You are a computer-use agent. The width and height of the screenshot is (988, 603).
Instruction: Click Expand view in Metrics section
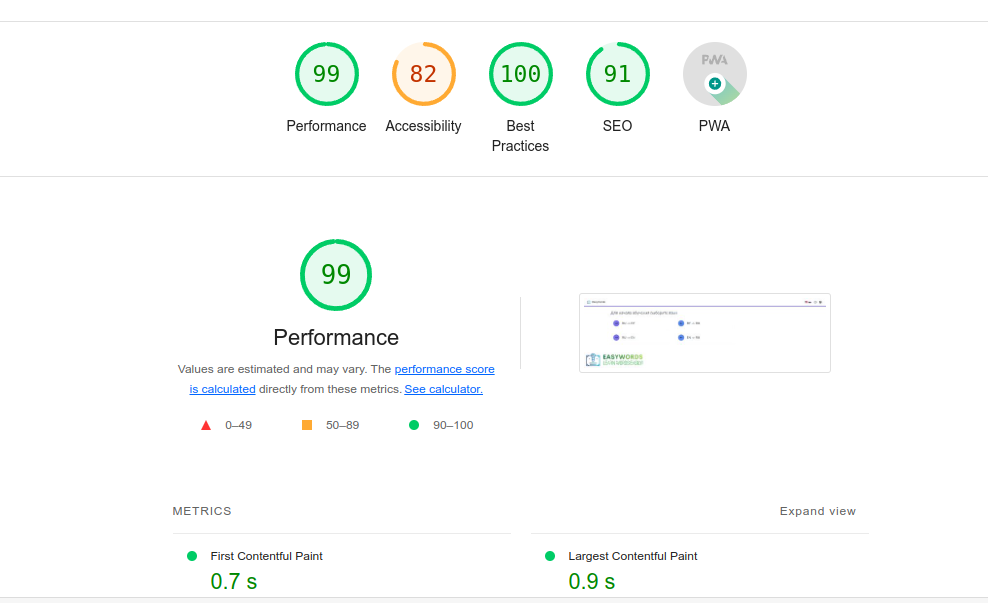817,511
